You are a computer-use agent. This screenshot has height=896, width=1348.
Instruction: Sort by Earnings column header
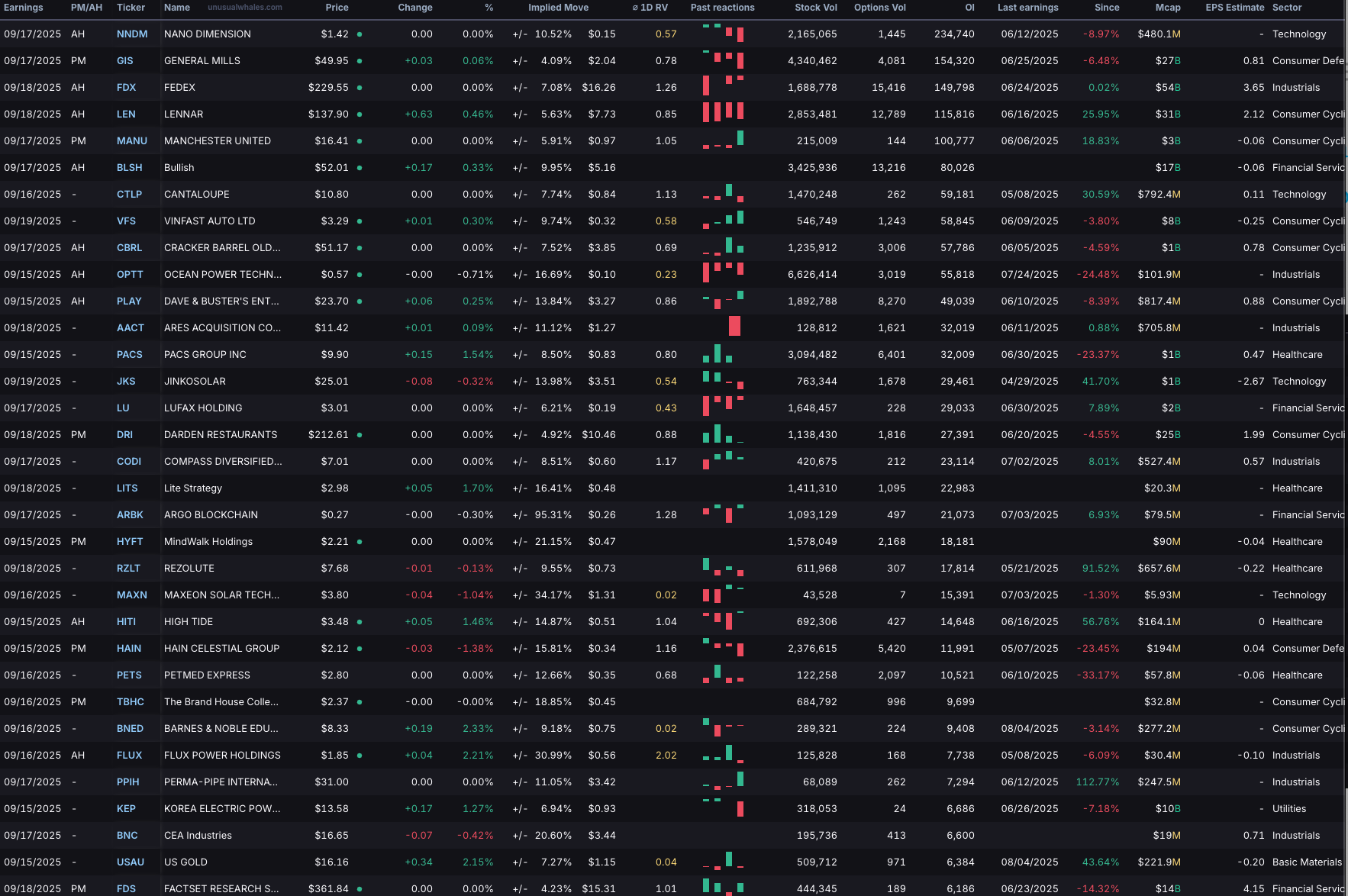(x=24, y=8)
